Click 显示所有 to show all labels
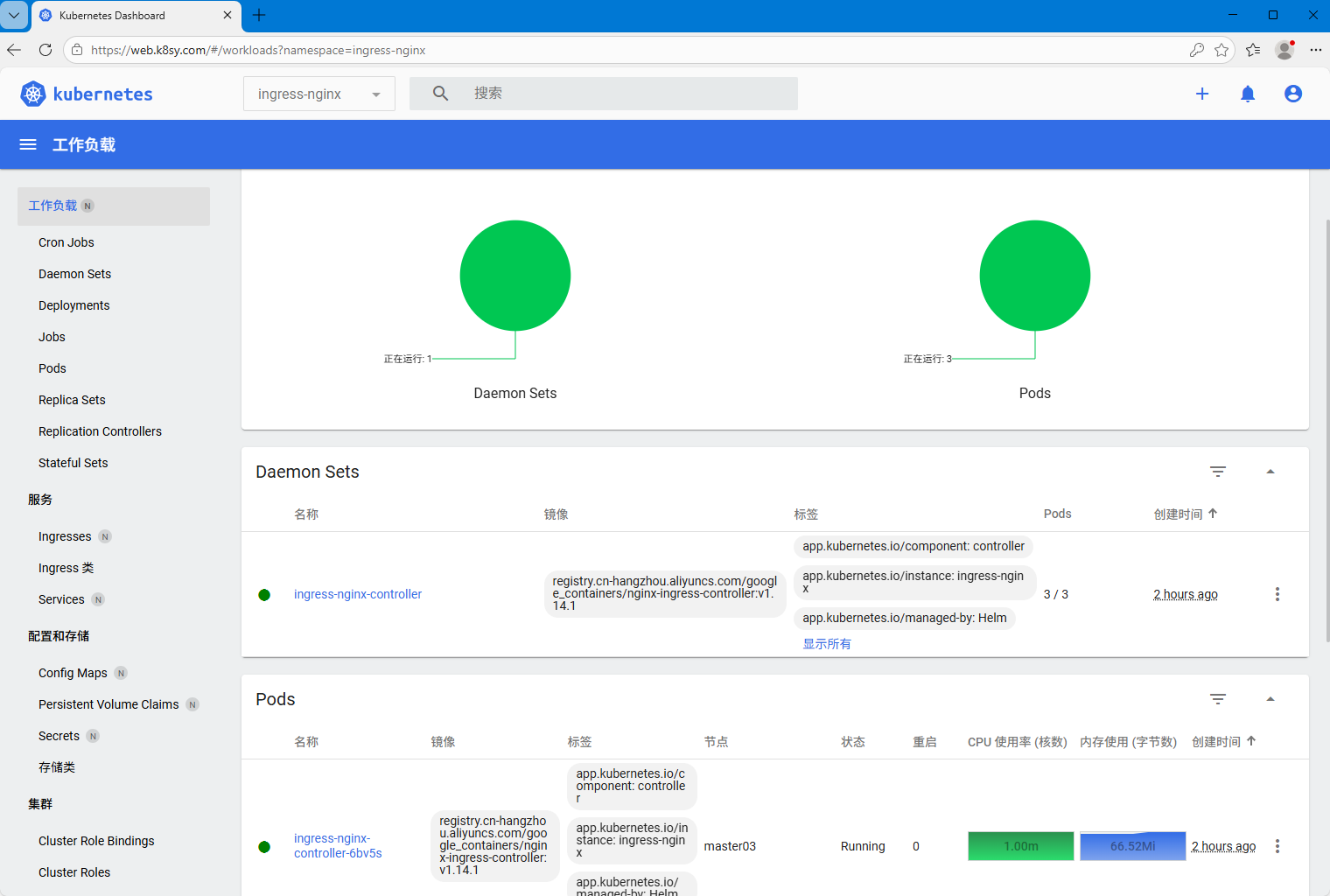 827,643
